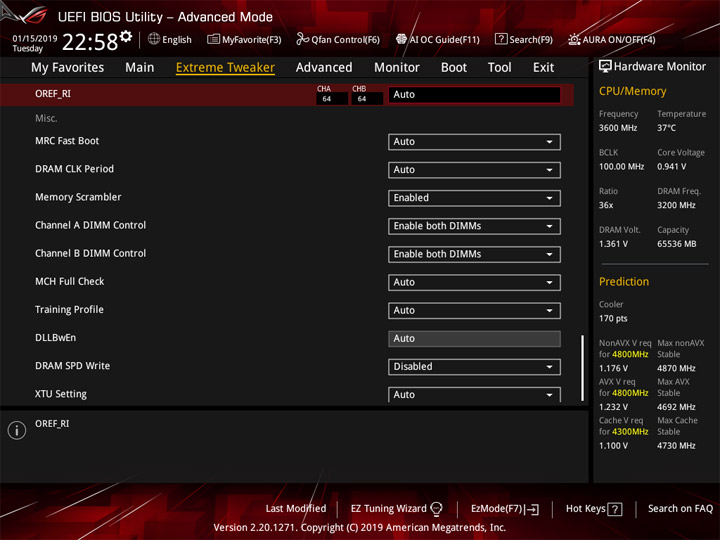Click the settings list vertical scrollbar
This screenshot has width=720, height=540.
click(582, 368)
